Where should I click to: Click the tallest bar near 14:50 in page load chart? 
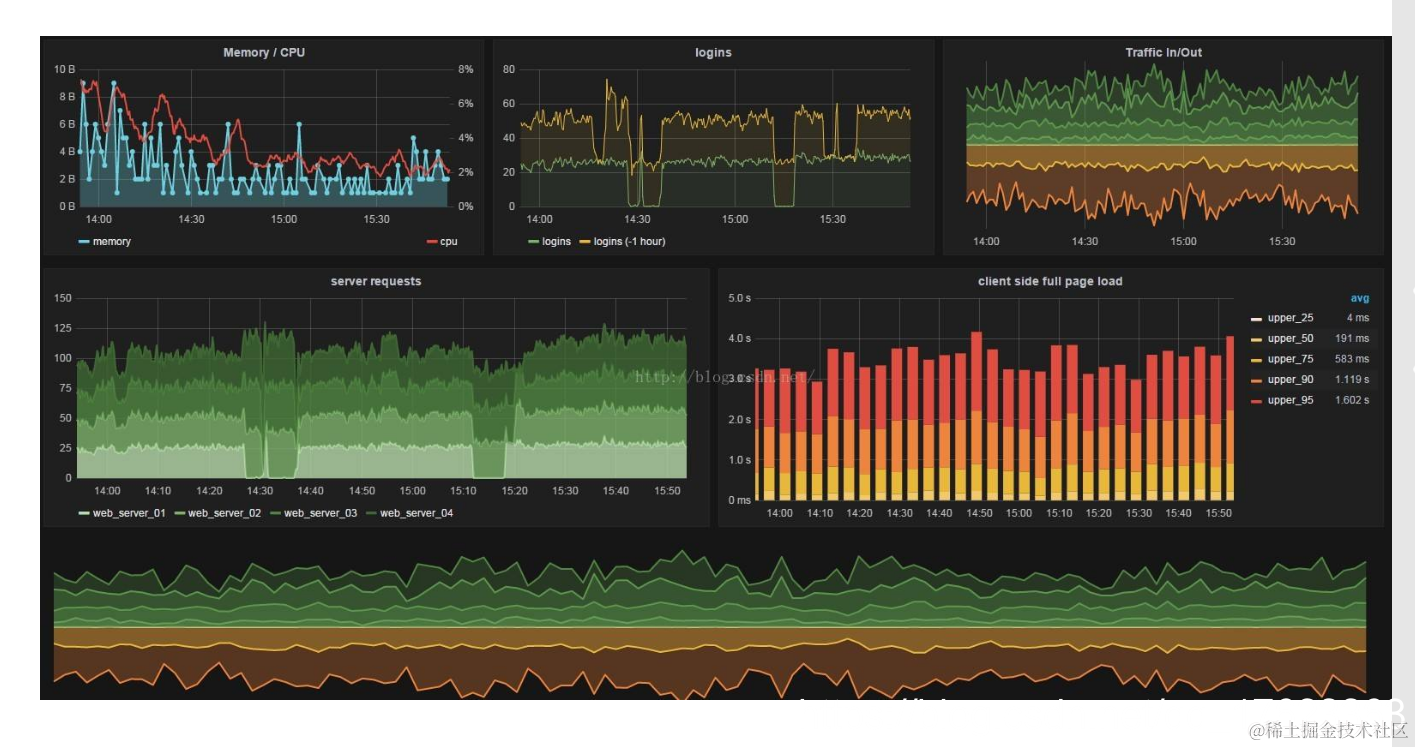click(x=976, y=416)
